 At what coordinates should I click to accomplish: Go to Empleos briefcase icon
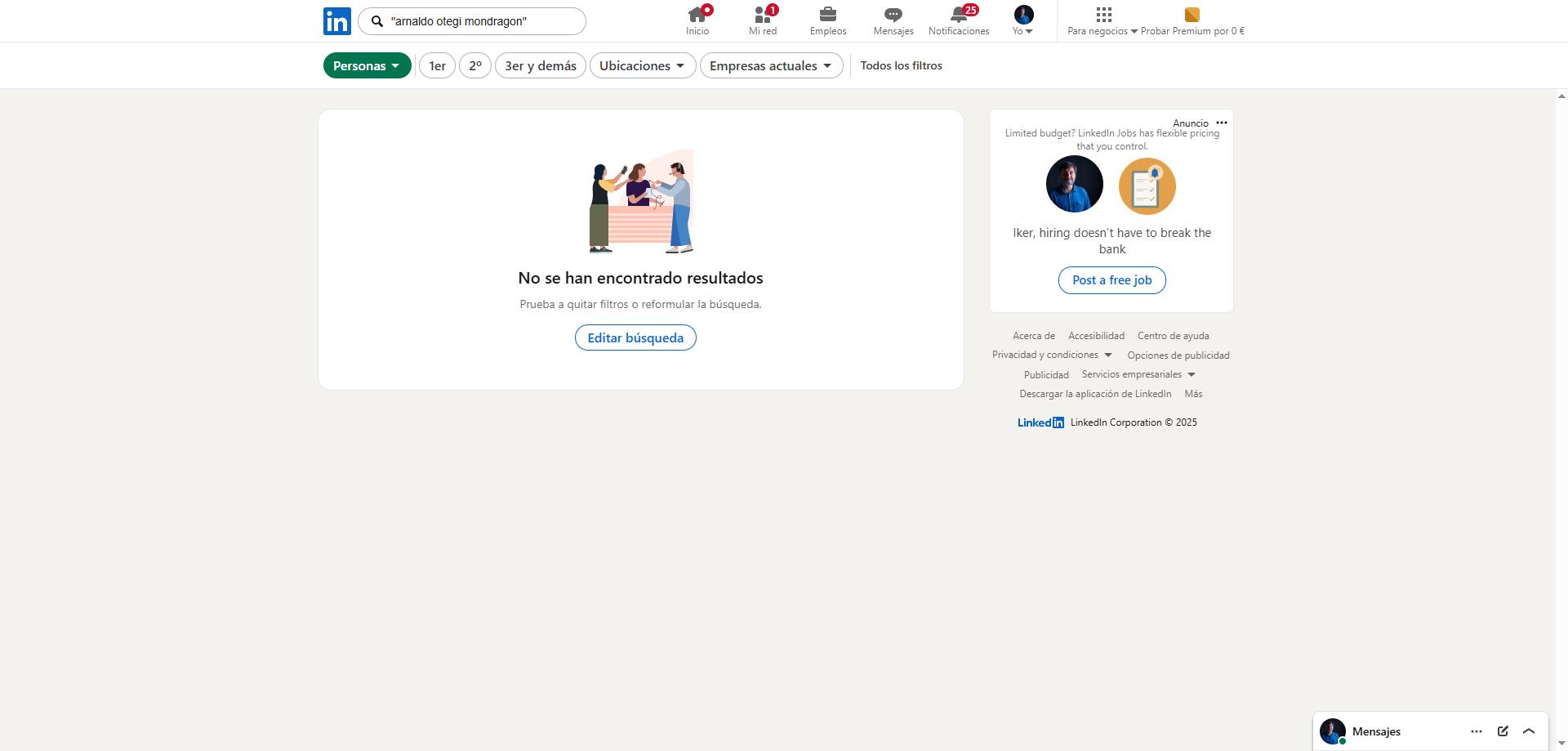(x=827, y=16)
